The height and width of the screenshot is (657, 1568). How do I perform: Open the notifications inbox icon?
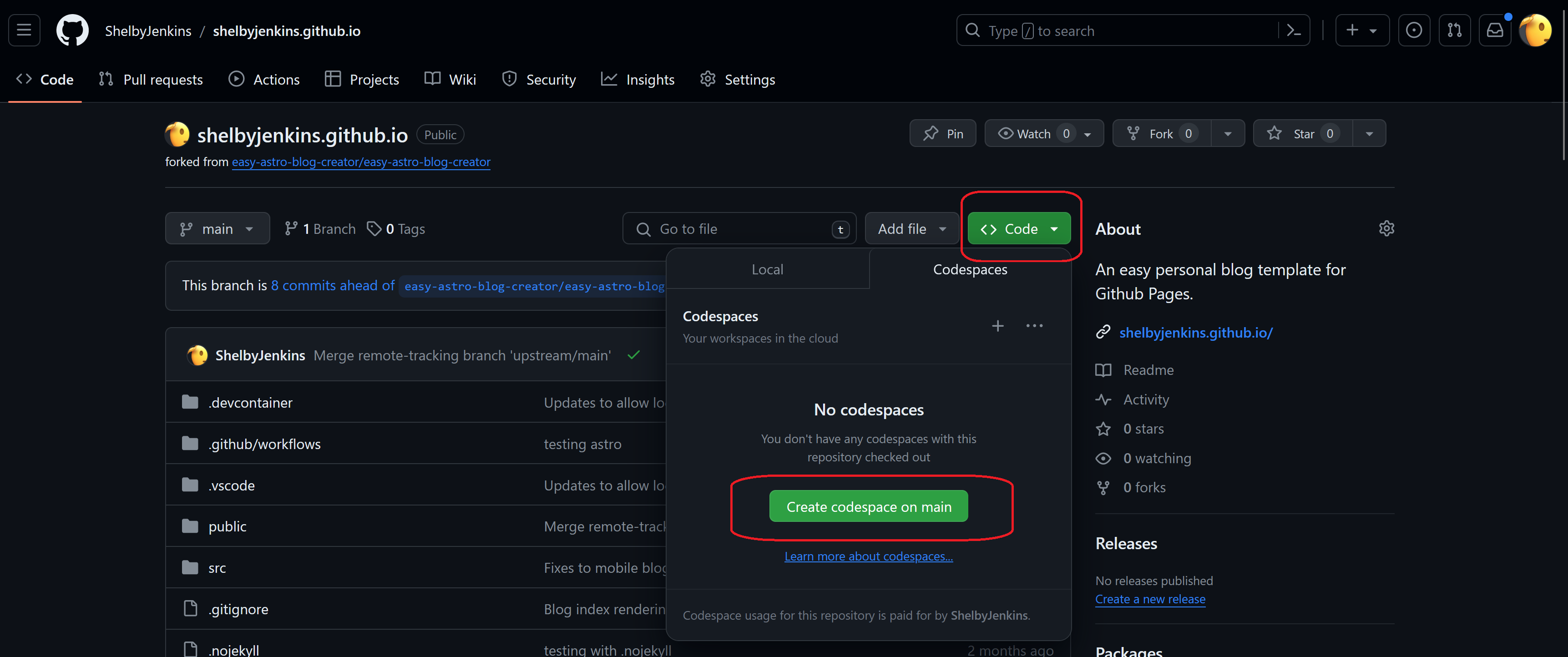(x=1494, y=30)
